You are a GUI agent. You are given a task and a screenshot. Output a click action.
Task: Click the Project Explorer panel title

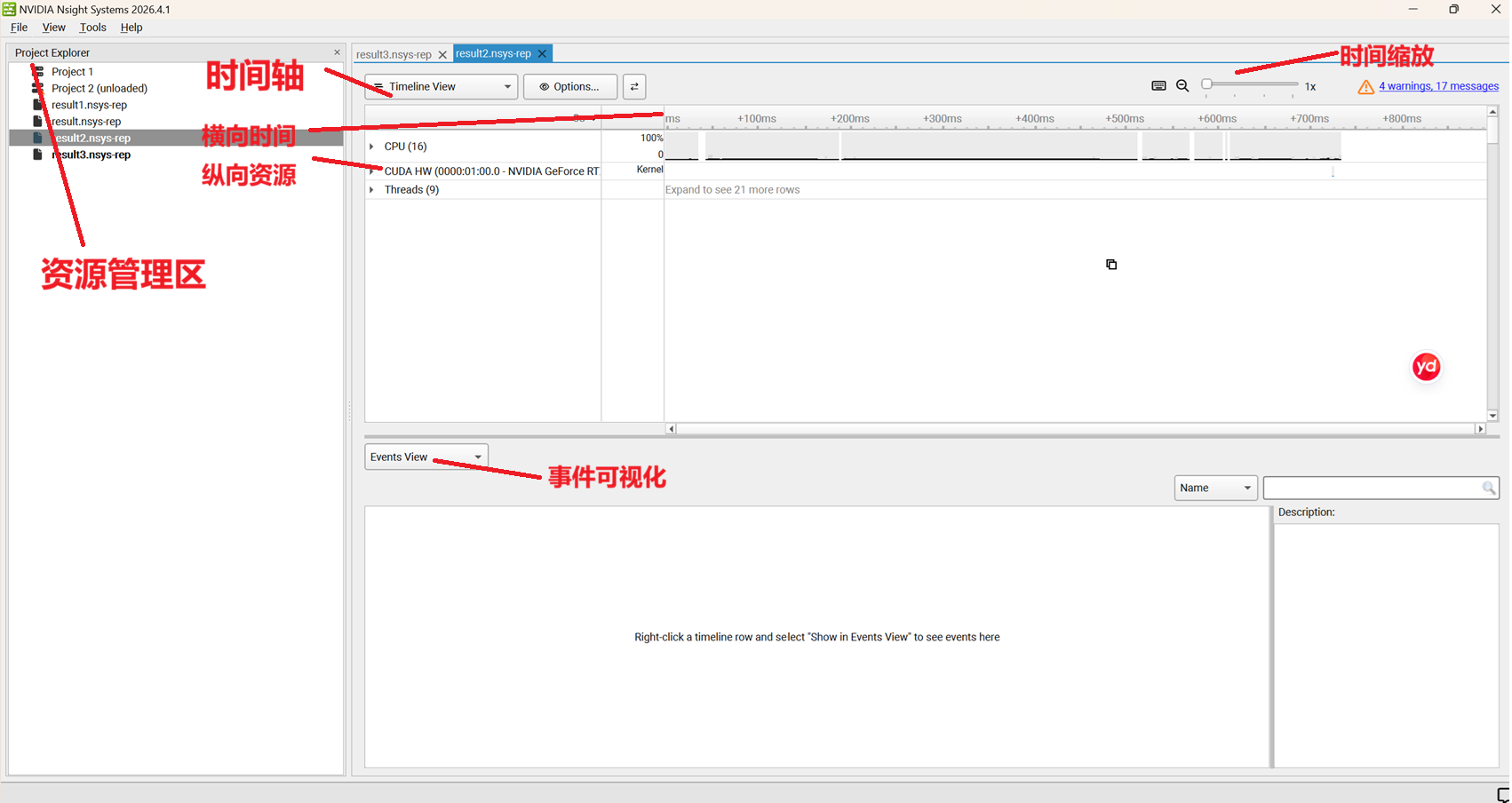tap(52, 53)
